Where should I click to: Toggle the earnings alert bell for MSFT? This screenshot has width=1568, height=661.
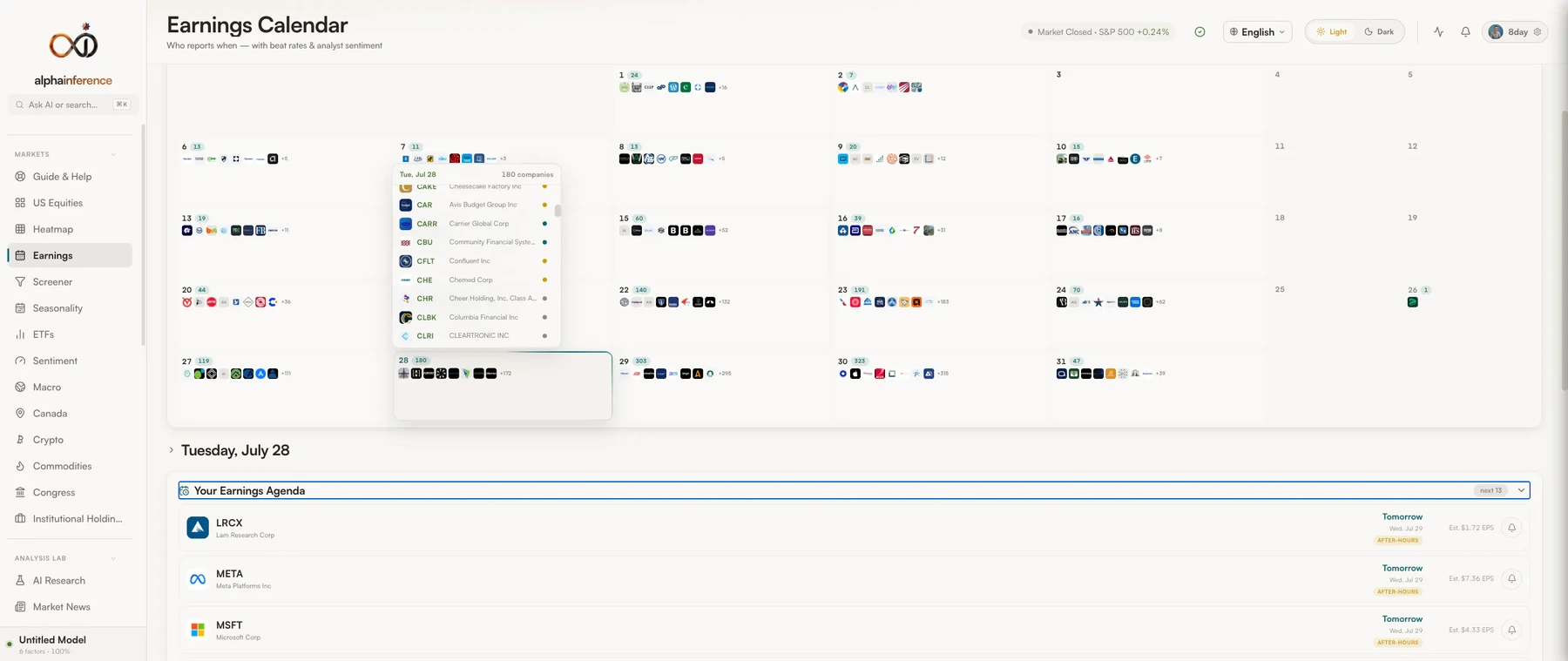tap(1511, 630)
